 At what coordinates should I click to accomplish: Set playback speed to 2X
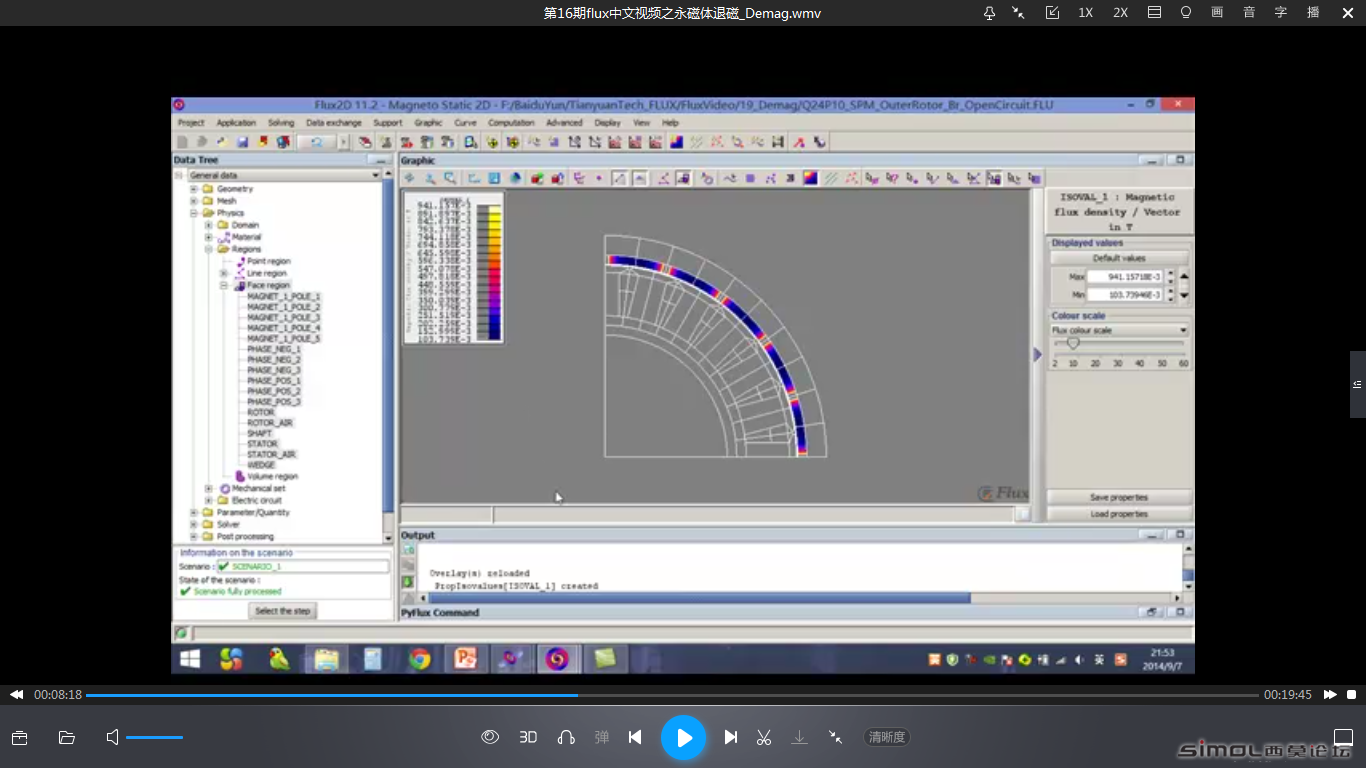[x=1120, y=13]
